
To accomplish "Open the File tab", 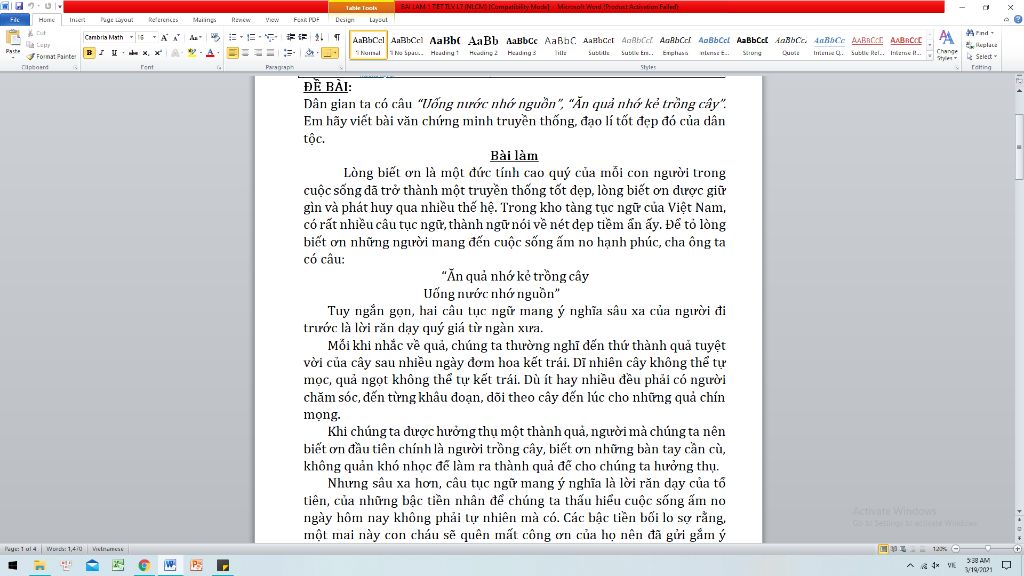I will (14, 20).
